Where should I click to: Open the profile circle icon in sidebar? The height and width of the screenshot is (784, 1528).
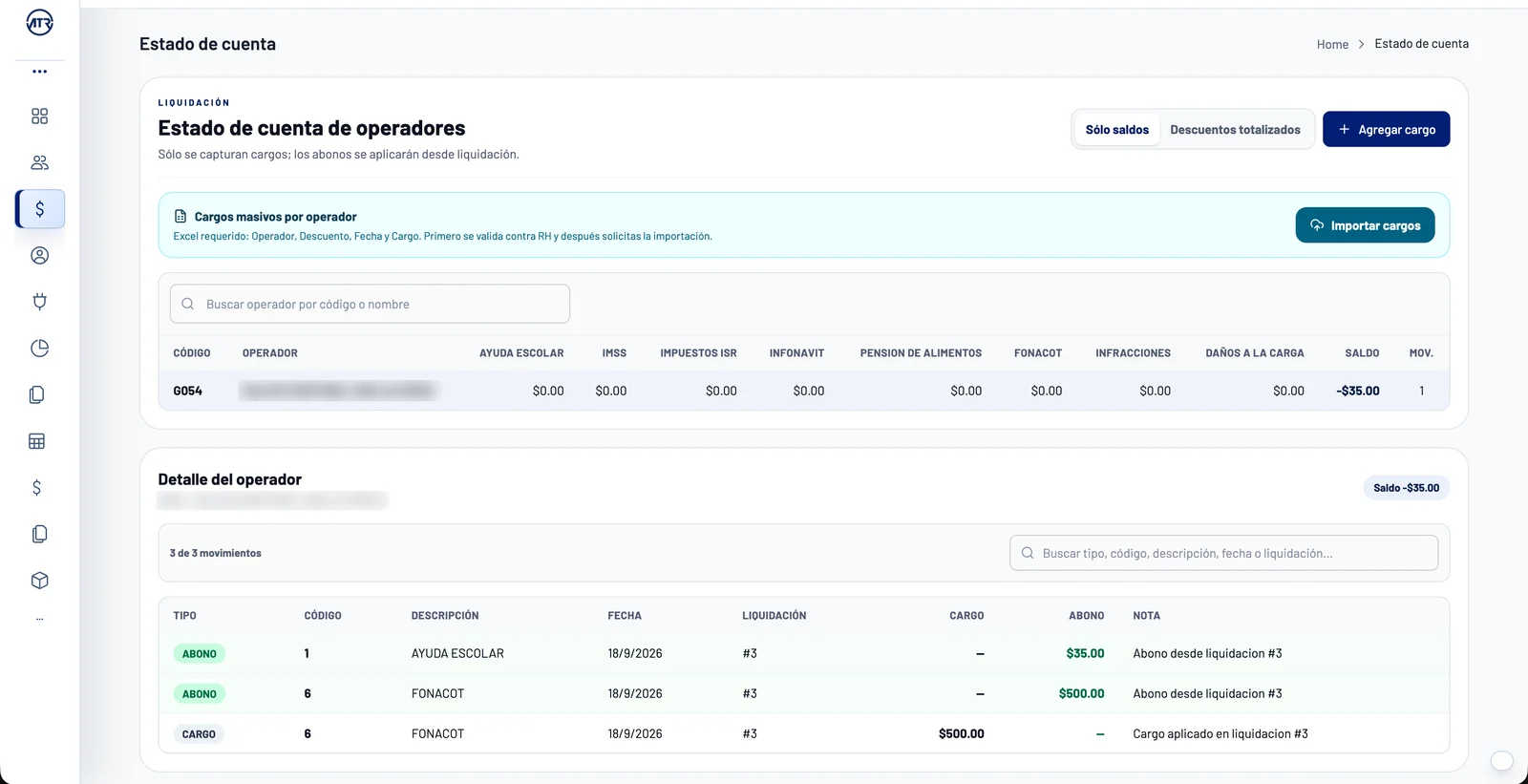[x=39, y=255]
